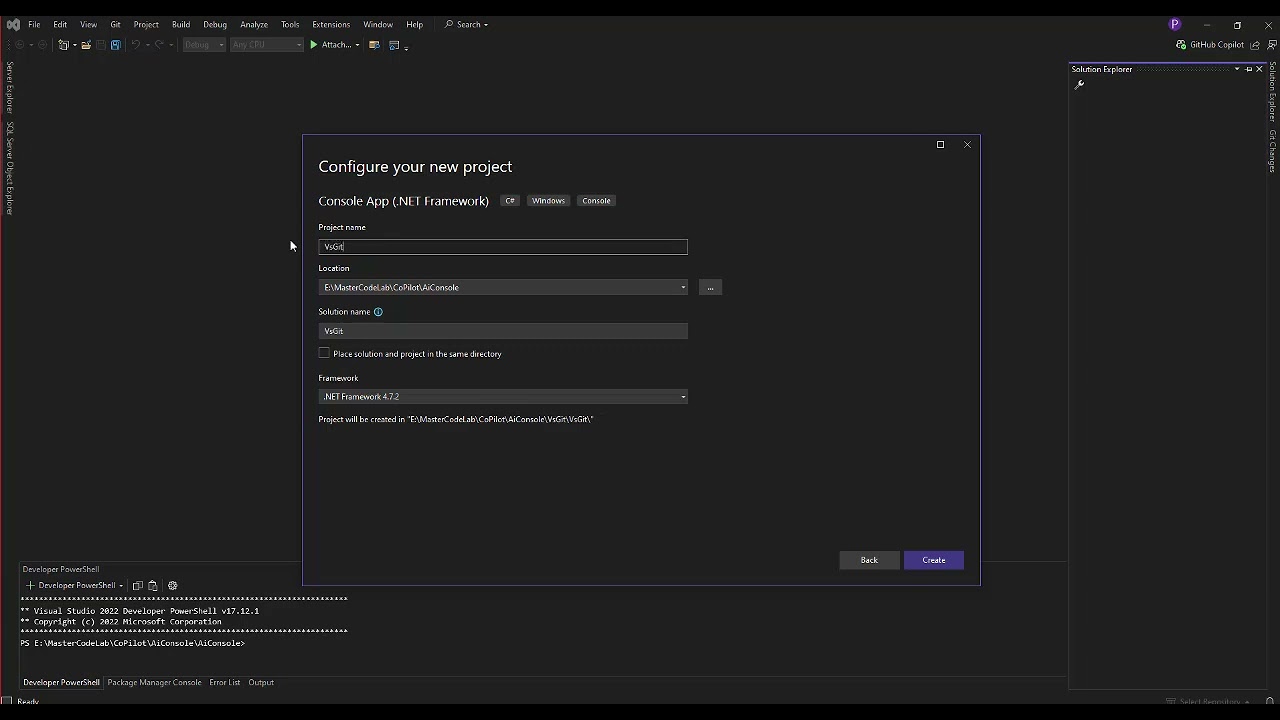Click the plus icon for new Developer PowerShell

point(30,586)
